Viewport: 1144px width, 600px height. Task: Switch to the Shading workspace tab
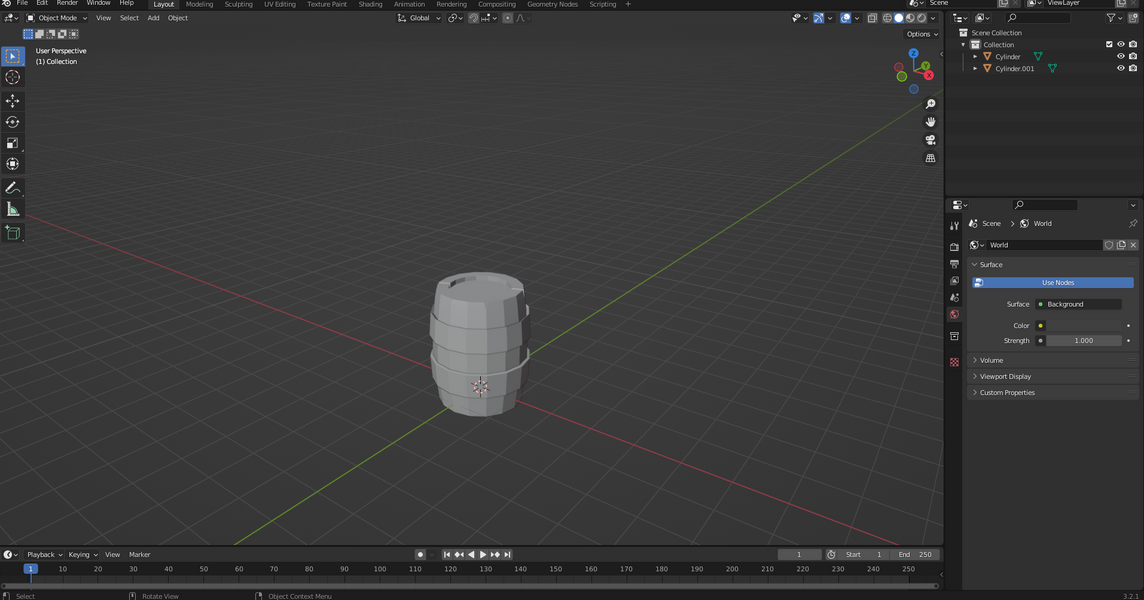click(x=370, y=4)
